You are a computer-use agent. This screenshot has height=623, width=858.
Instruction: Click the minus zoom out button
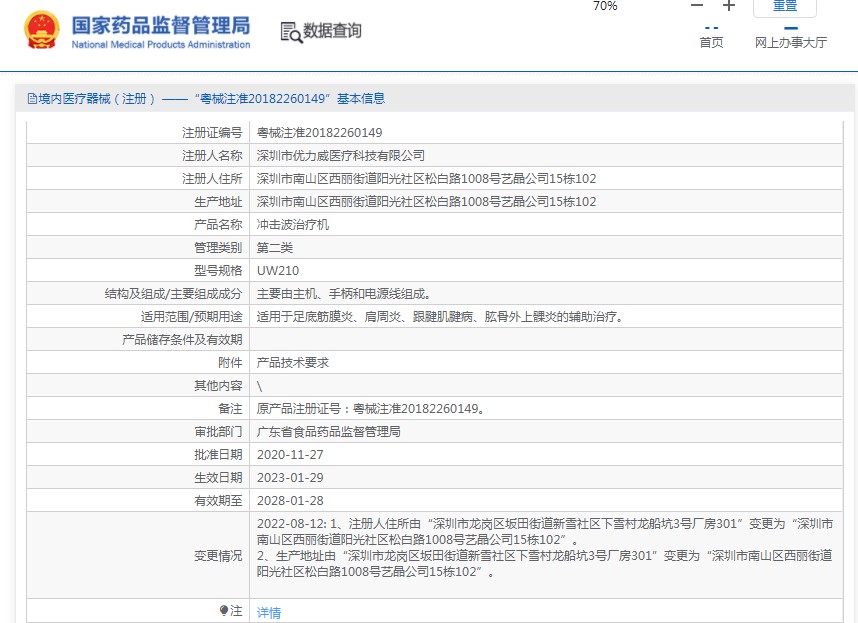(697, 6)
